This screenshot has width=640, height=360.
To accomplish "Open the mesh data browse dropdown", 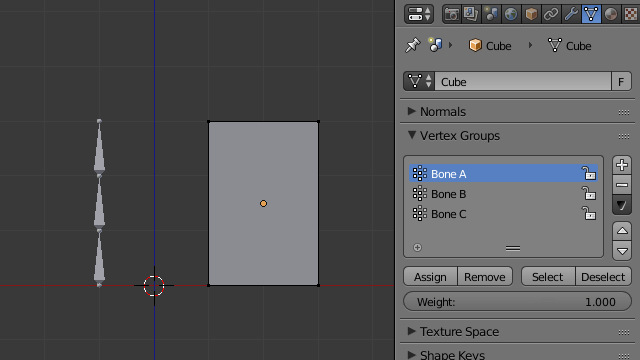I will coord(419,81).
